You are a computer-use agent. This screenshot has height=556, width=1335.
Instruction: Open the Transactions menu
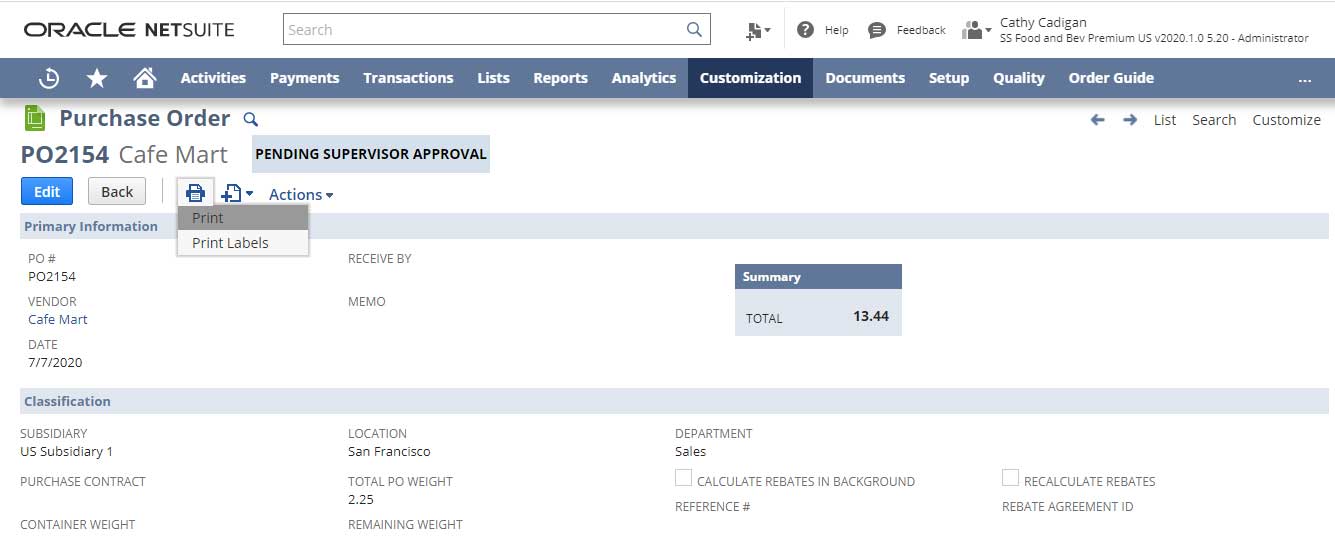(408, 78)
